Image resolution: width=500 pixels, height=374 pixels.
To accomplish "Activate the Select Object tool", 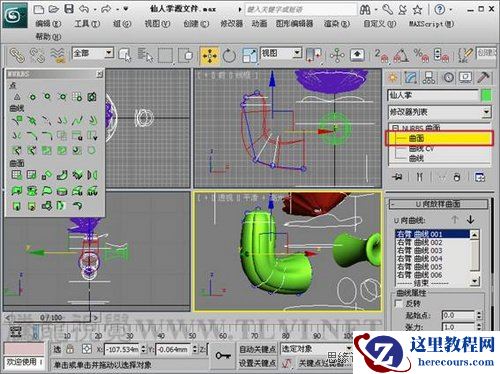I will click(125, 55).
